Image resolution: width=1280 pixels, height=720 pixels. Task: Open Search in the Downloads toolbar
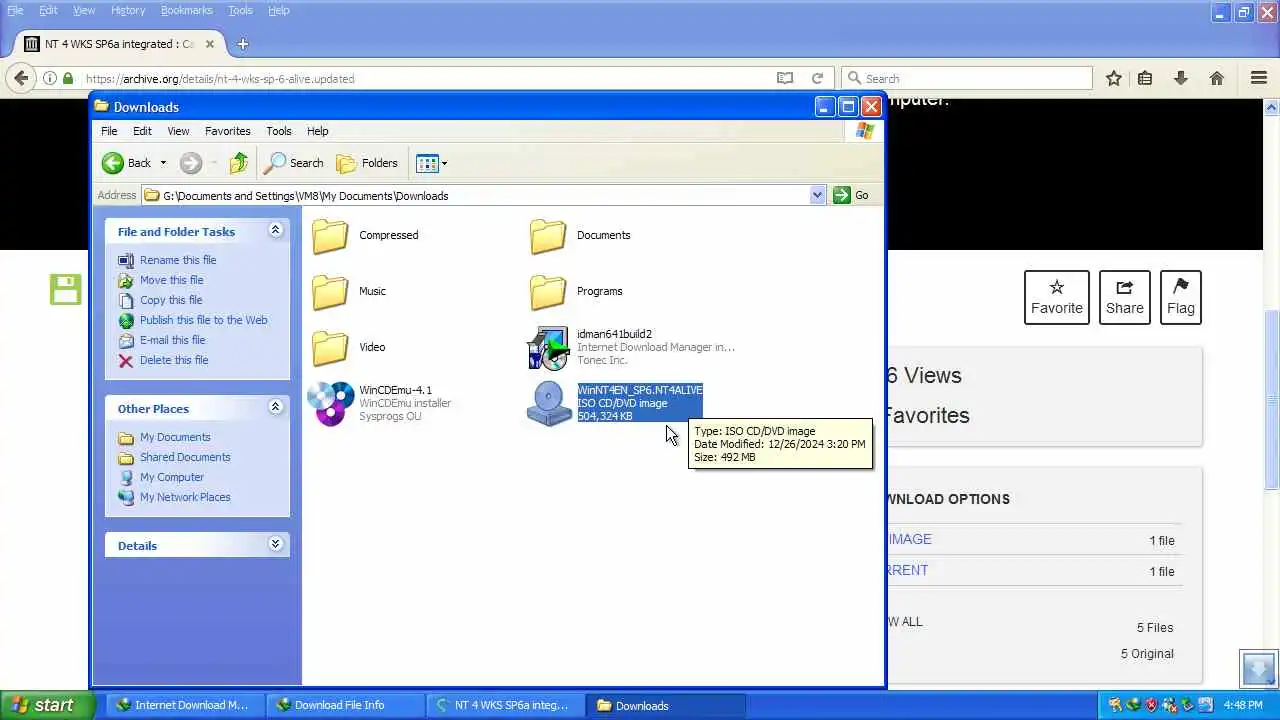[x=294, y=163]
